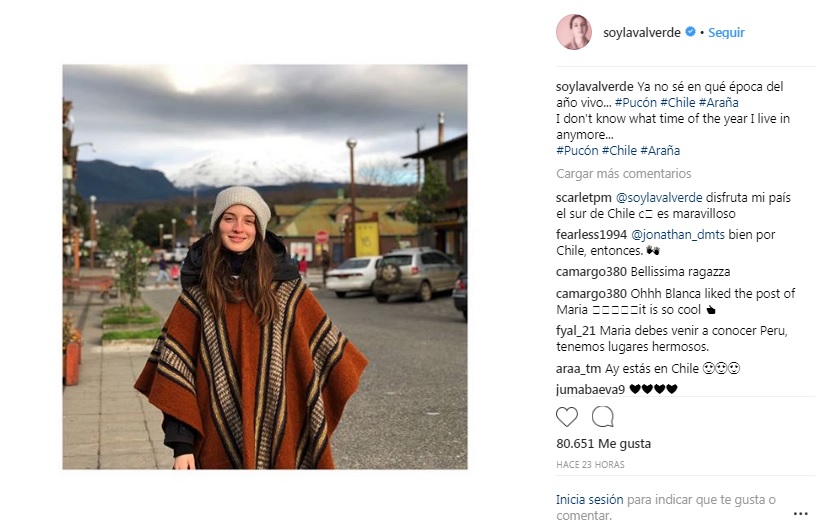
Task: Open the @jonathan_dmts mention
Action: 678,235
